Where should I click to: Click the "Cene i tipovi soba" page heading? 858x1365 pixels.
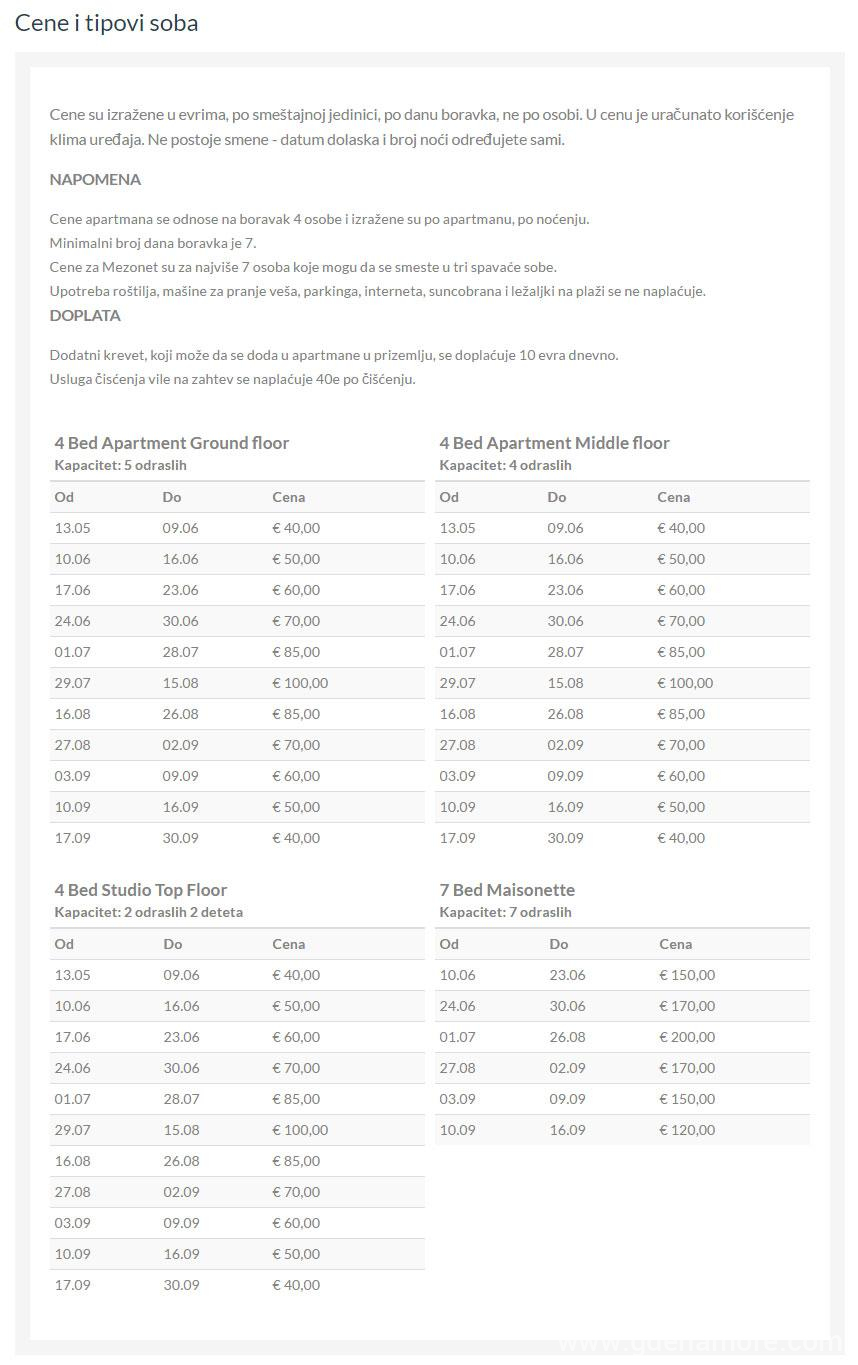click(x=106, y=23)
